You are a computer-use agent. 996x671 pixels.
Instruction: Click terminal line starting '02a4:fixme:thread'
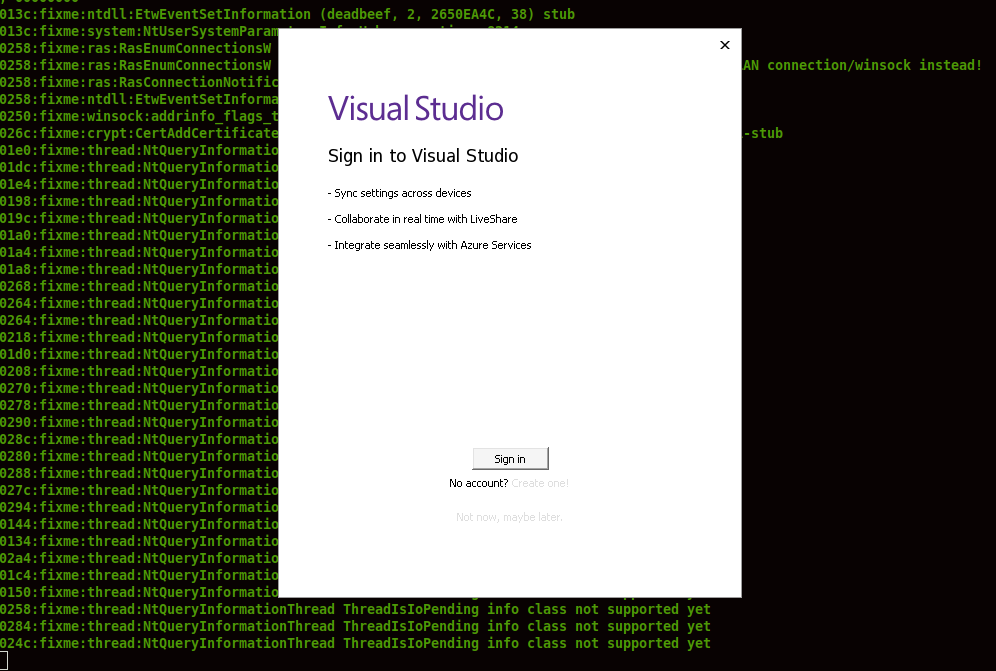point(139,559)
